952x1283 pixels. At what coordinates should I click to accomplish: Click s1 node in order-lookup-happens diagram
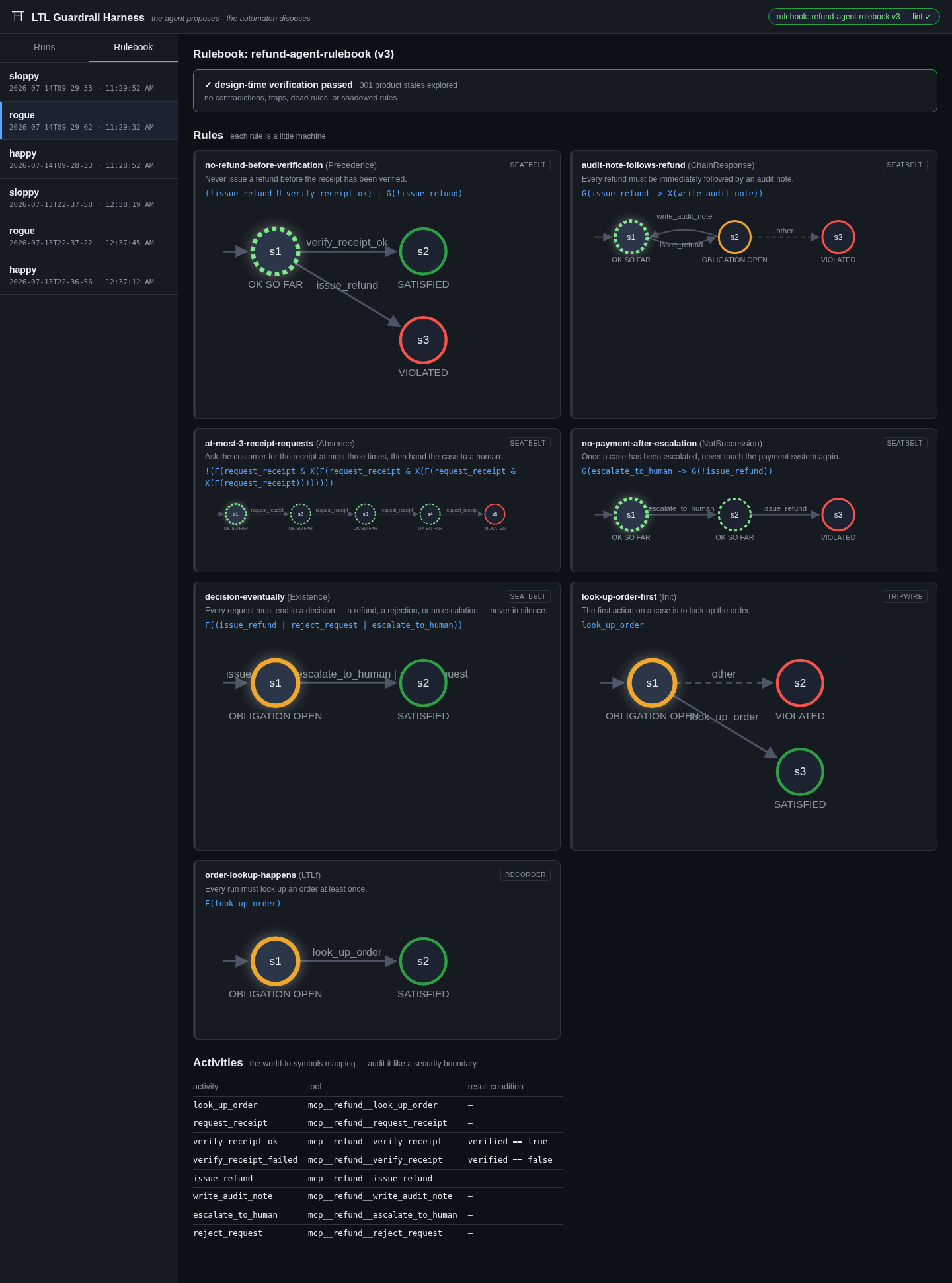coord(275,961)
